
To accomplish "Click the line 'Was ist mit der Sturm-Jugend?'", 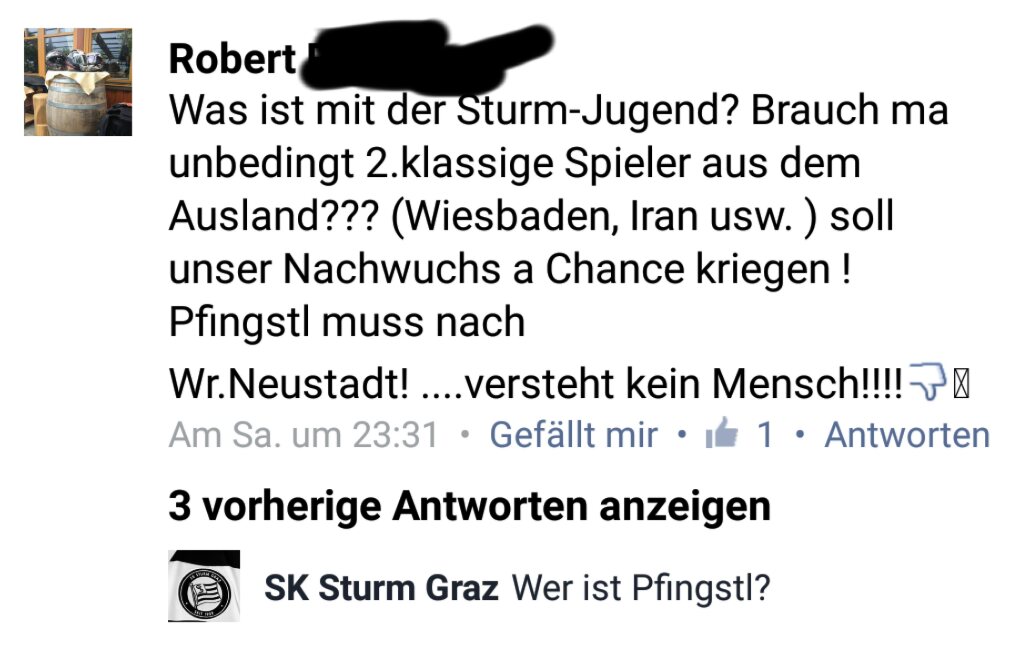I will [453, 110].
